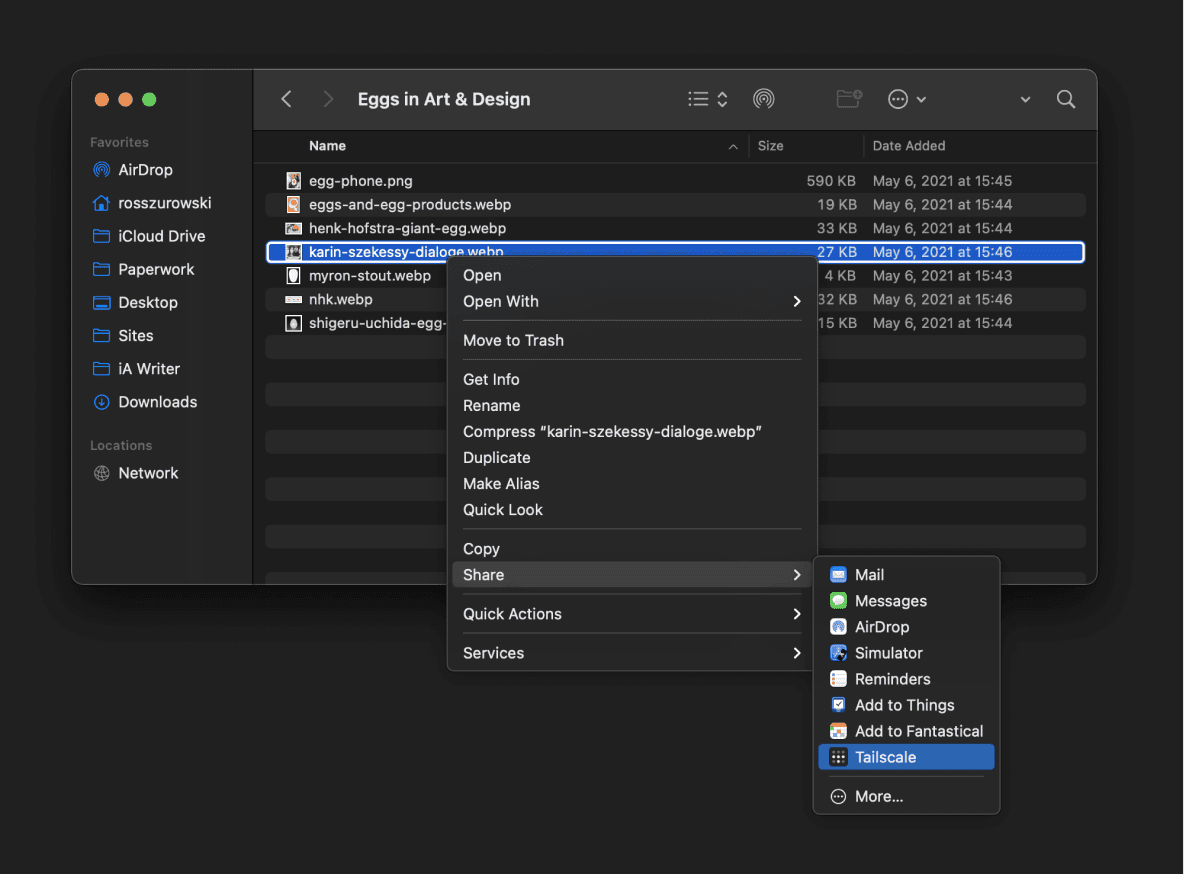Viewport: 1200px width, 886px height.
Task: Start a search with the magnifier icon
Action: click(x=1065, y=99)
